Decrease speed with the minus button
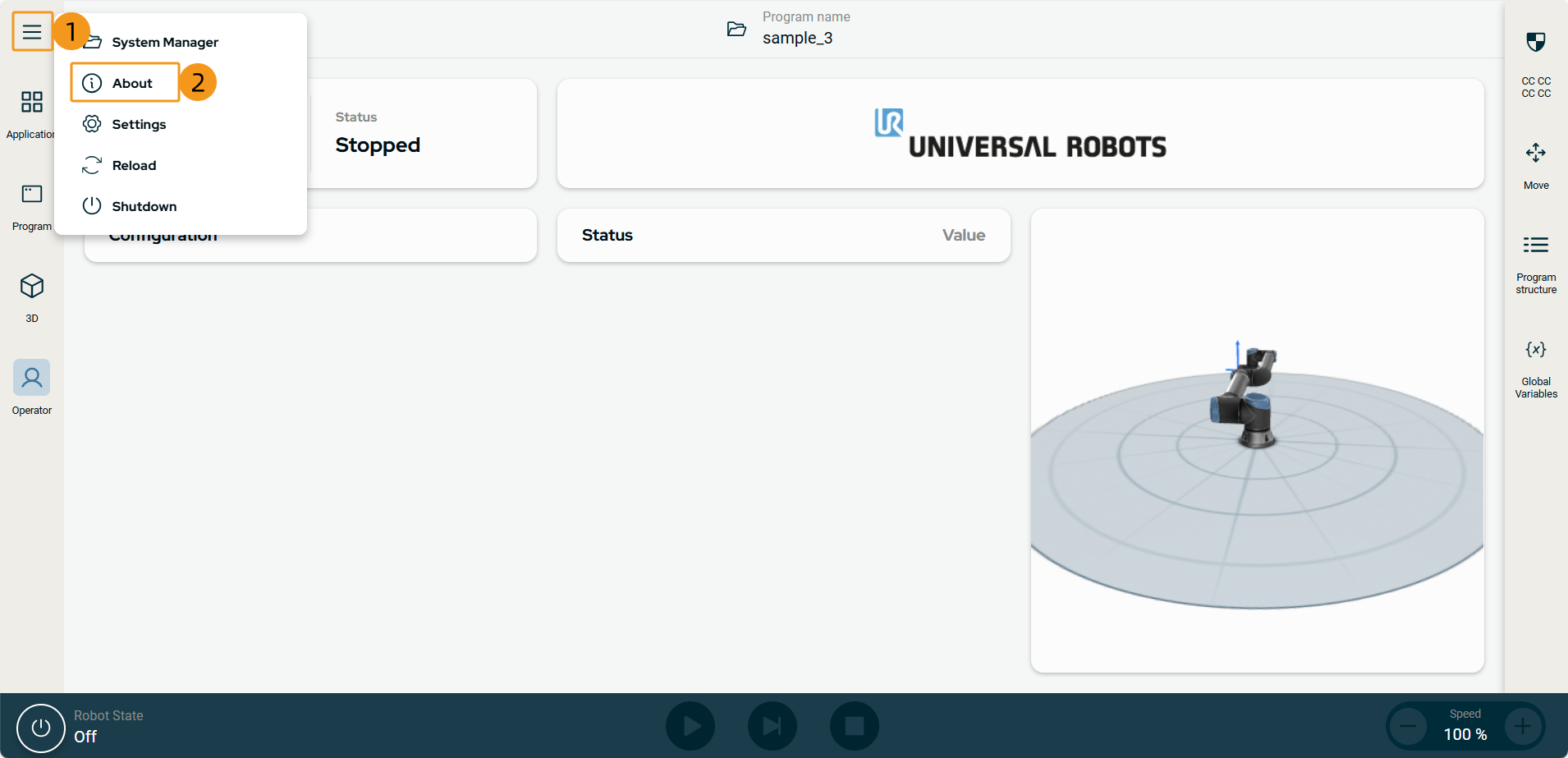 1408,726
